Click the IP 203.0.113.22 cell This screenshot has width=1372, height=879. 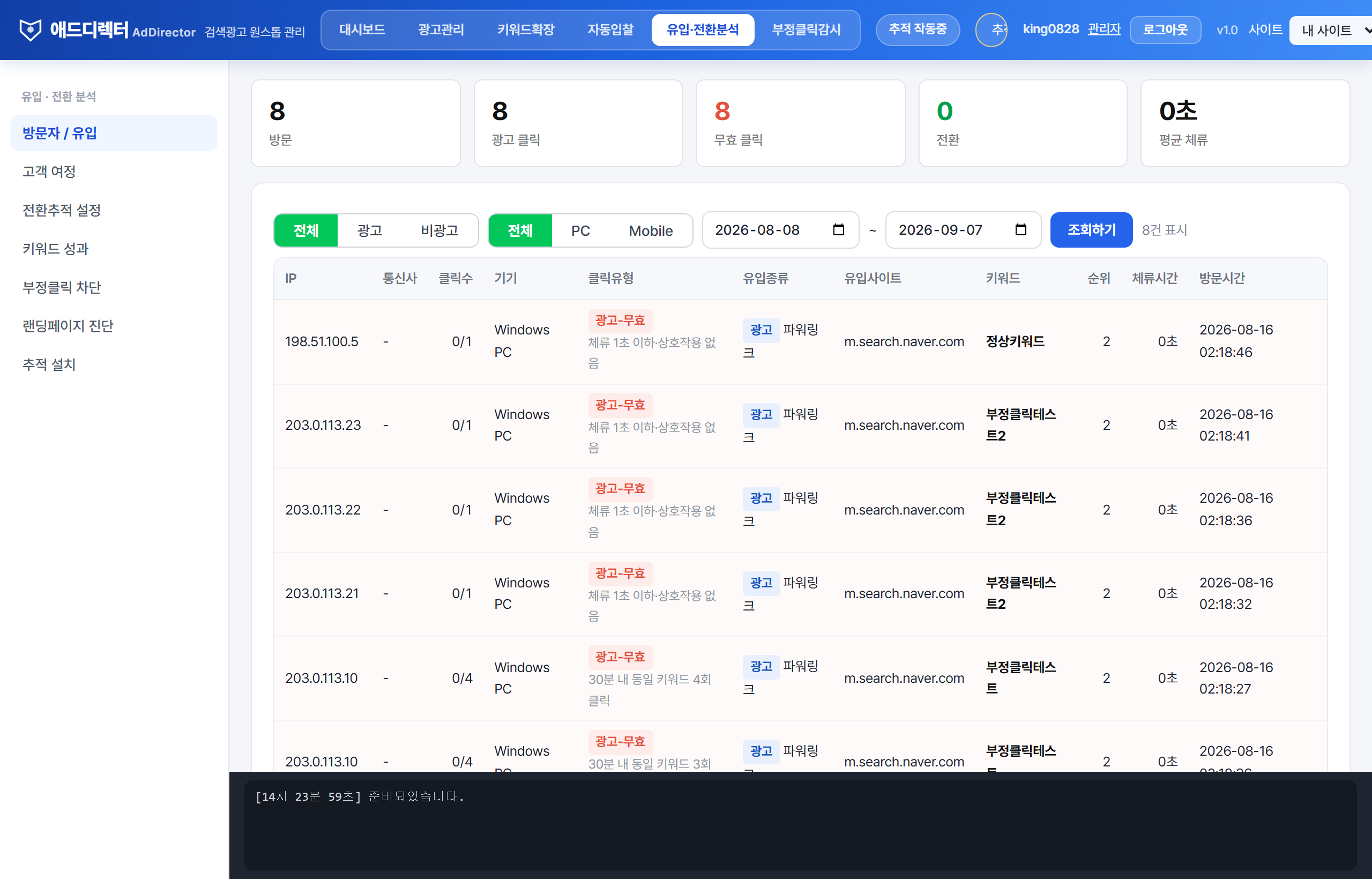point(323,510)
